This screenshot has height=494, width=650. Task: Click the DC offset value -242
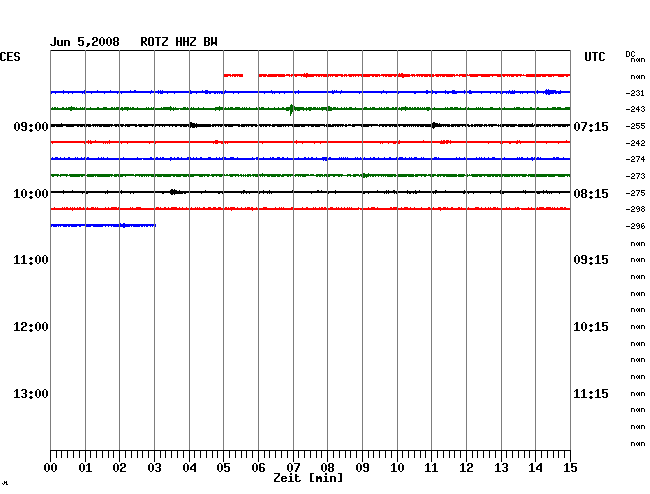[x=635, y=143]
